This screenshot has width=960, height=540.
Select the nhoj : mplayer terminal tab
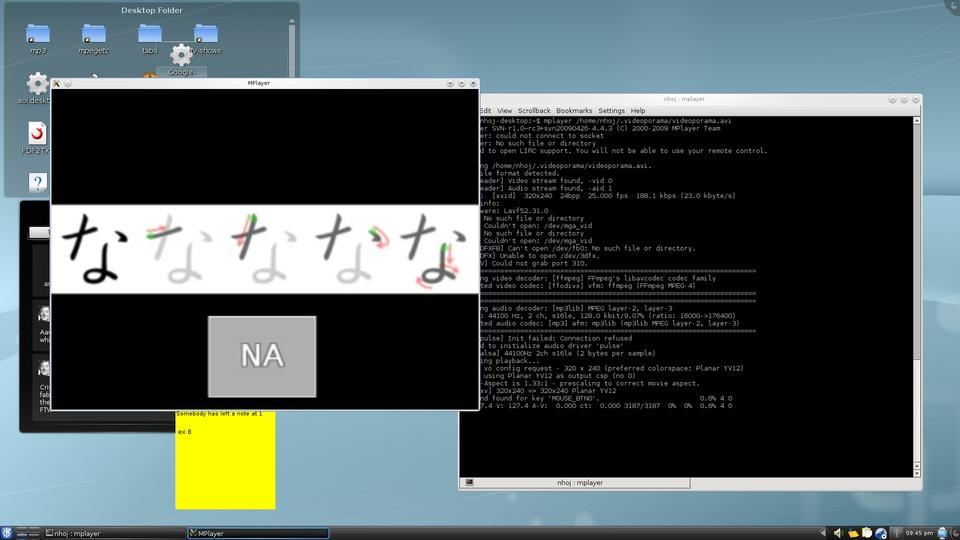pos(580,483)
